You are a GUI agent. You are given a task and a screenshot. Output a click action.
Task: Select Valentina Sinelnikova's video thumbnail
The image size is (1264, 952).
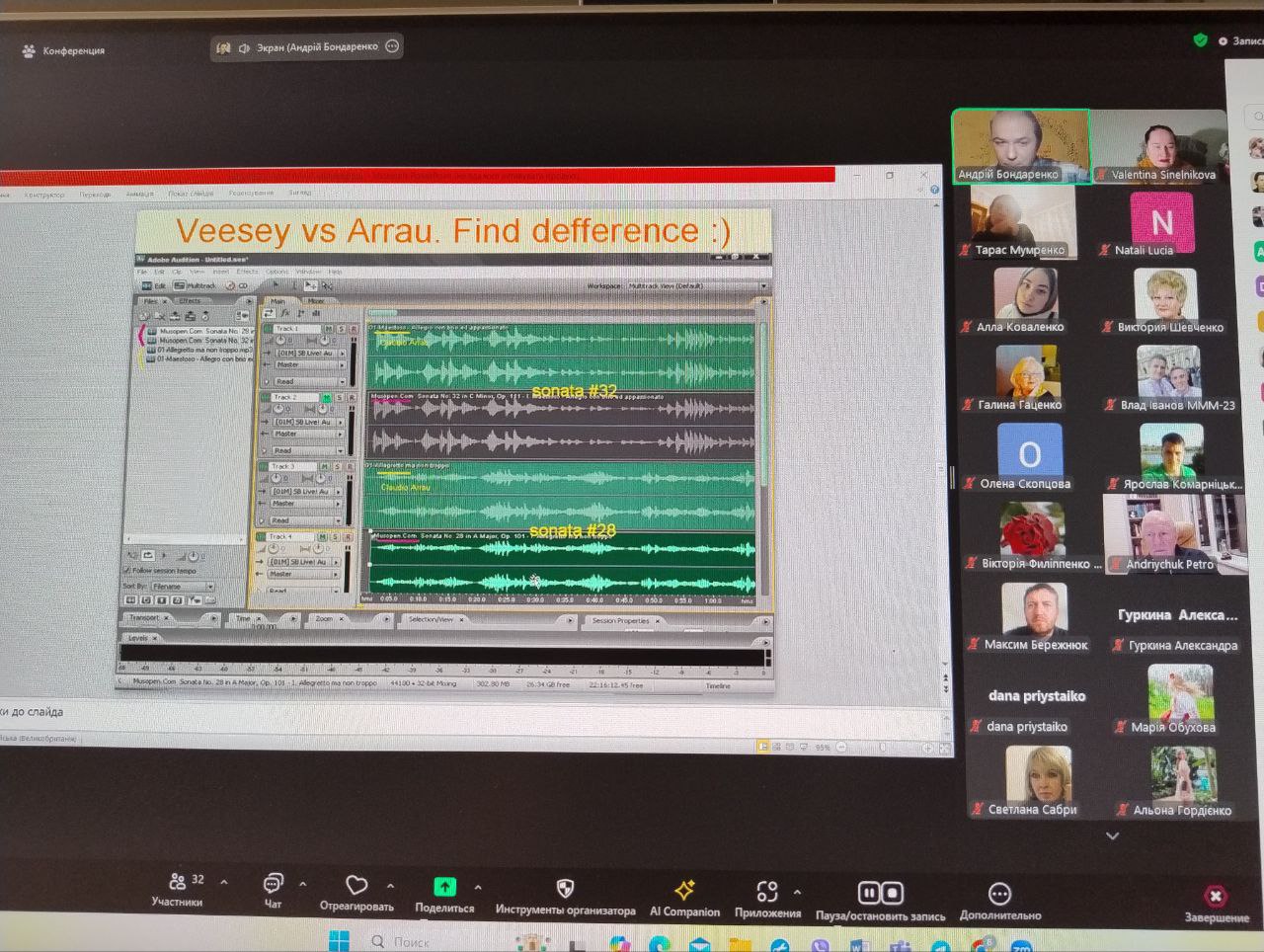(1161, 146)
